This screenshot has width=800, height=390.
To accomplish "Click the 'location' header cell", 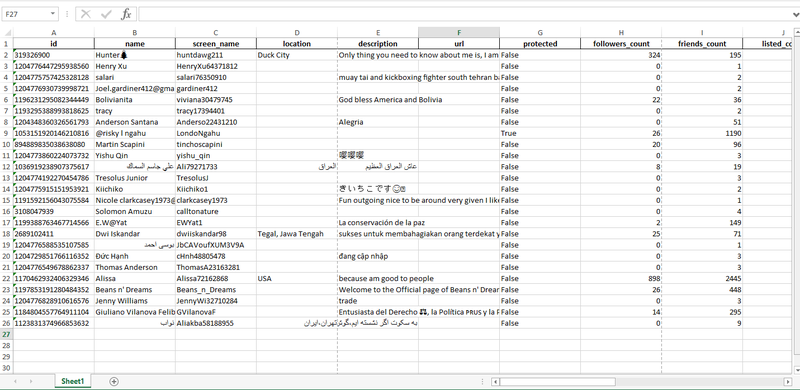I will (x=297, y=44).
